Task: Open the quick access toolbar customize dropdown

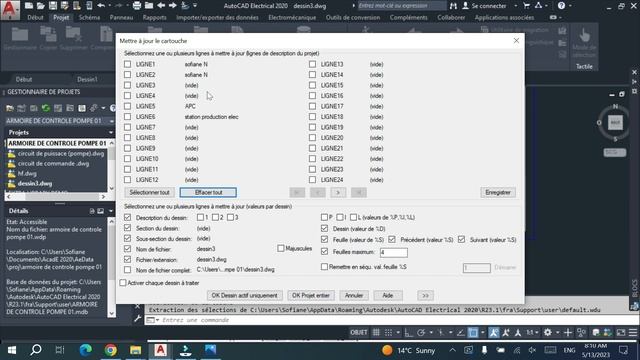Action: coord(195,6)
